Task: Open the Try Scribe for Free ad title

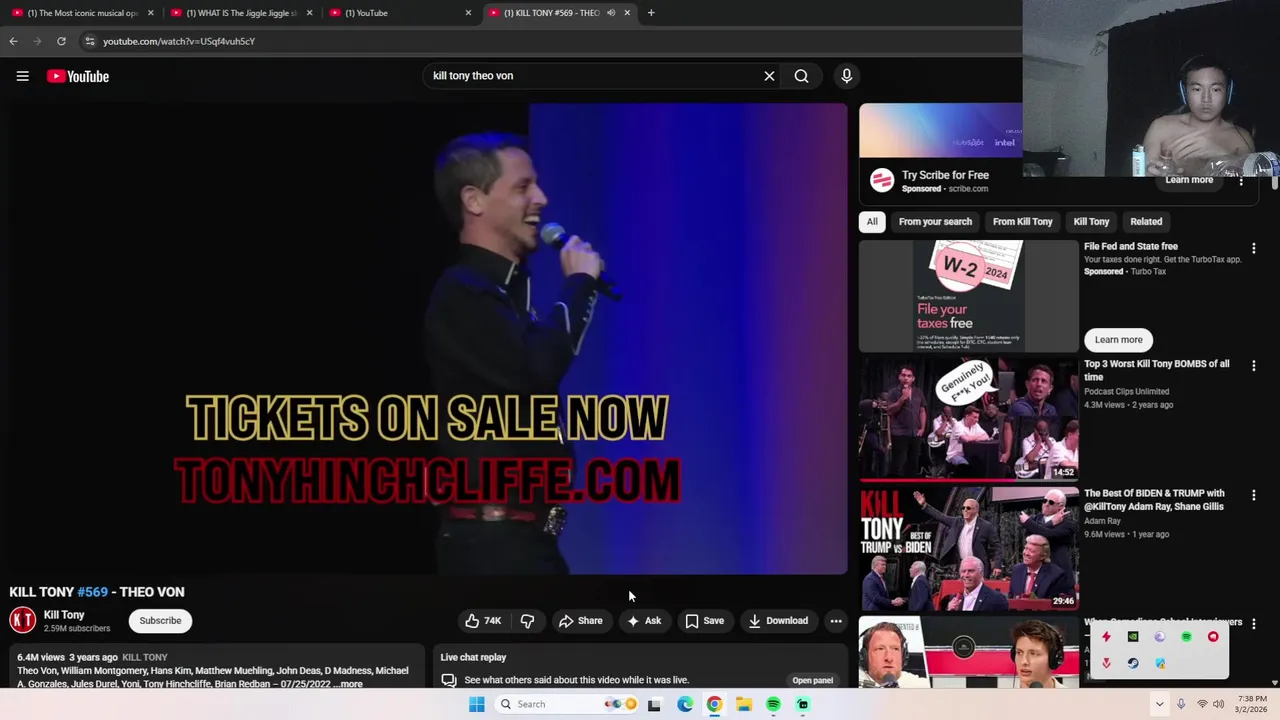Action: click(945, 175)
